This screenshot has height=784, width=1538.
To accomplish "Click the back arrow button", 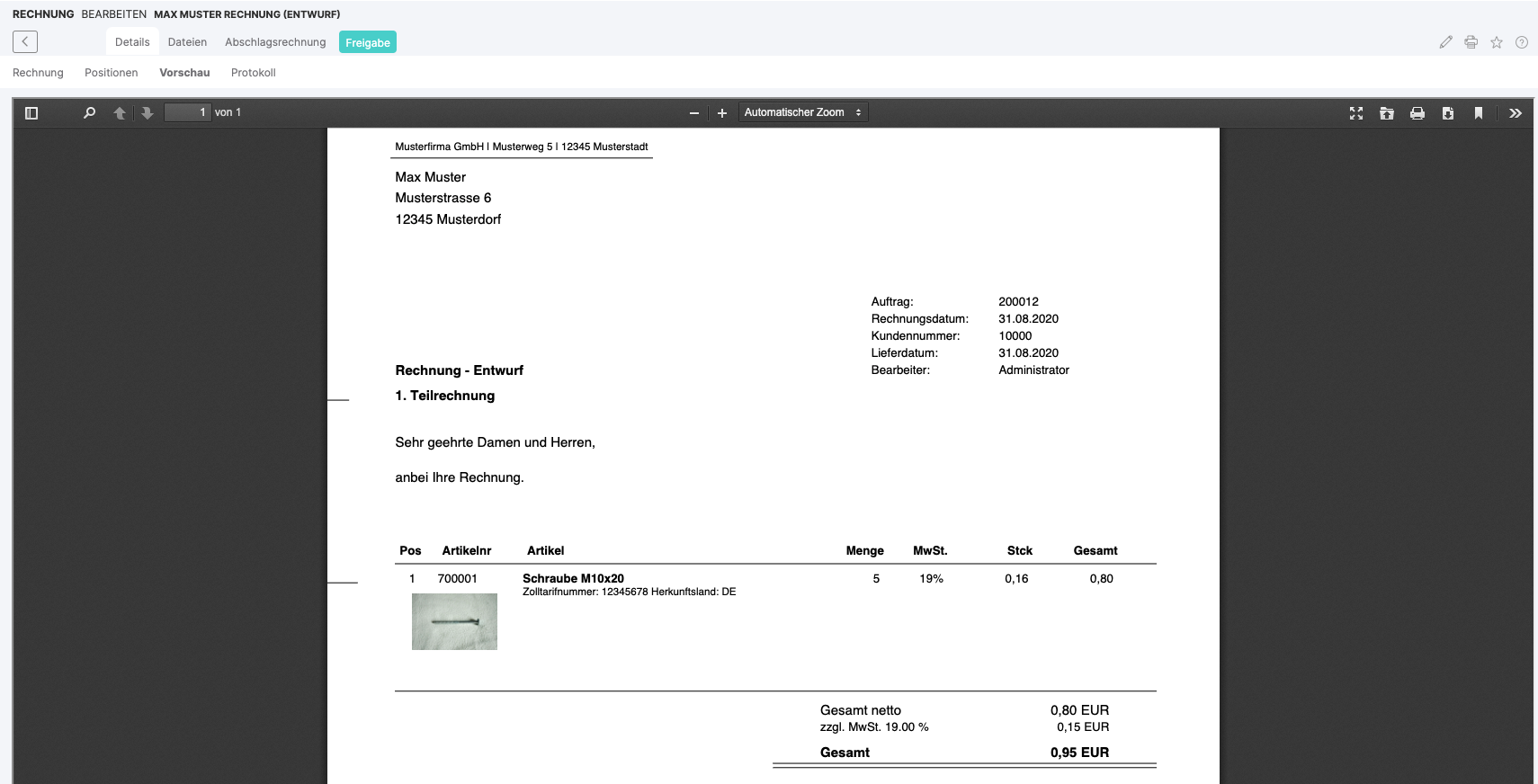I will point(25,41).
